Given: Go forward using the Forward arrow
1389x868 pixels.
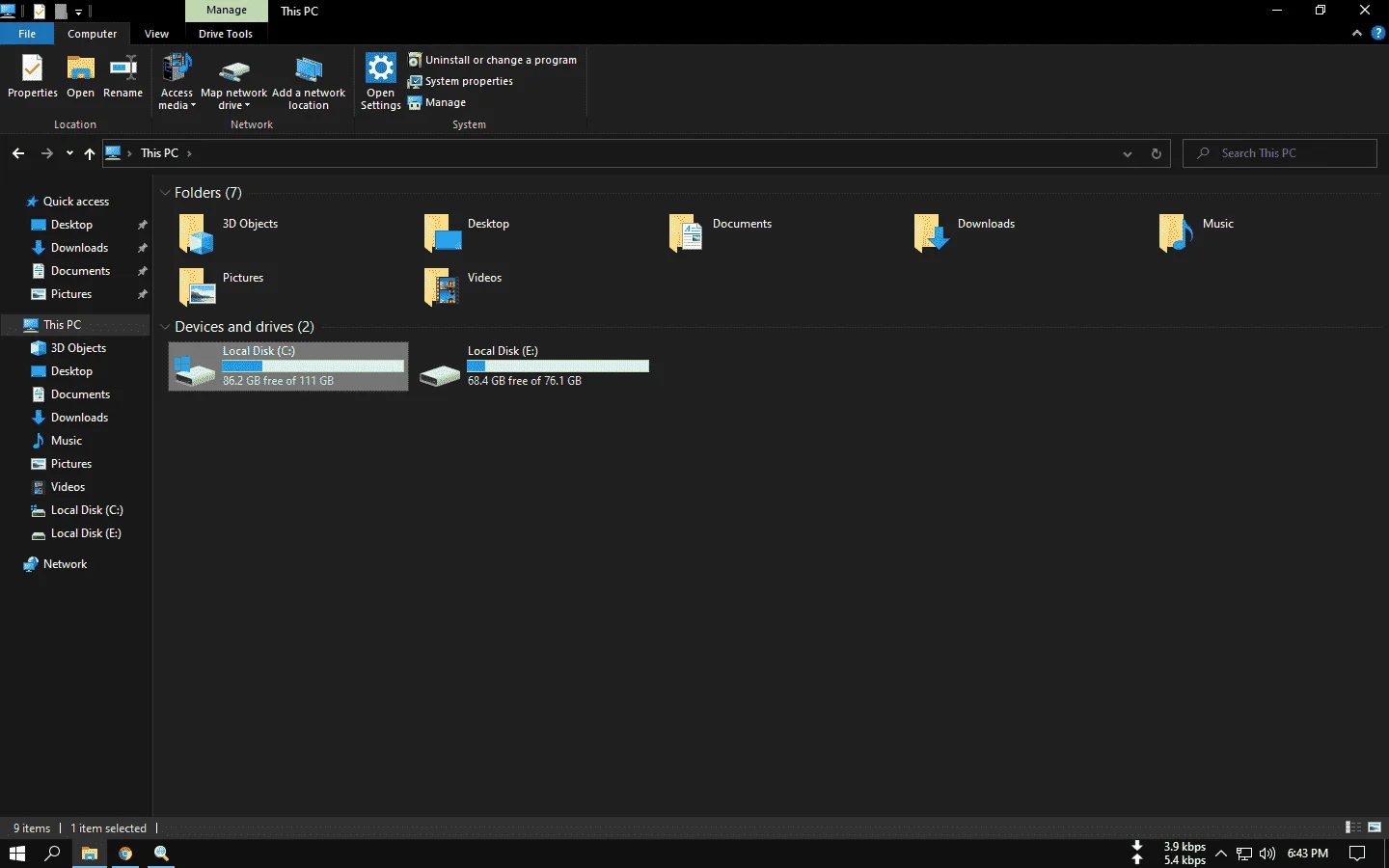Looking at the screenshot, I should pyautogui.click(x=46, y=153).
